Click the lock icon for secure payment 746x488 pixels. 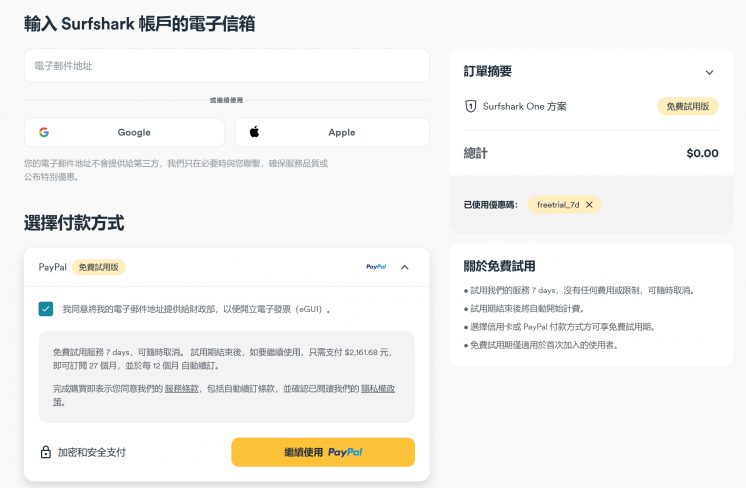(46, 452)
